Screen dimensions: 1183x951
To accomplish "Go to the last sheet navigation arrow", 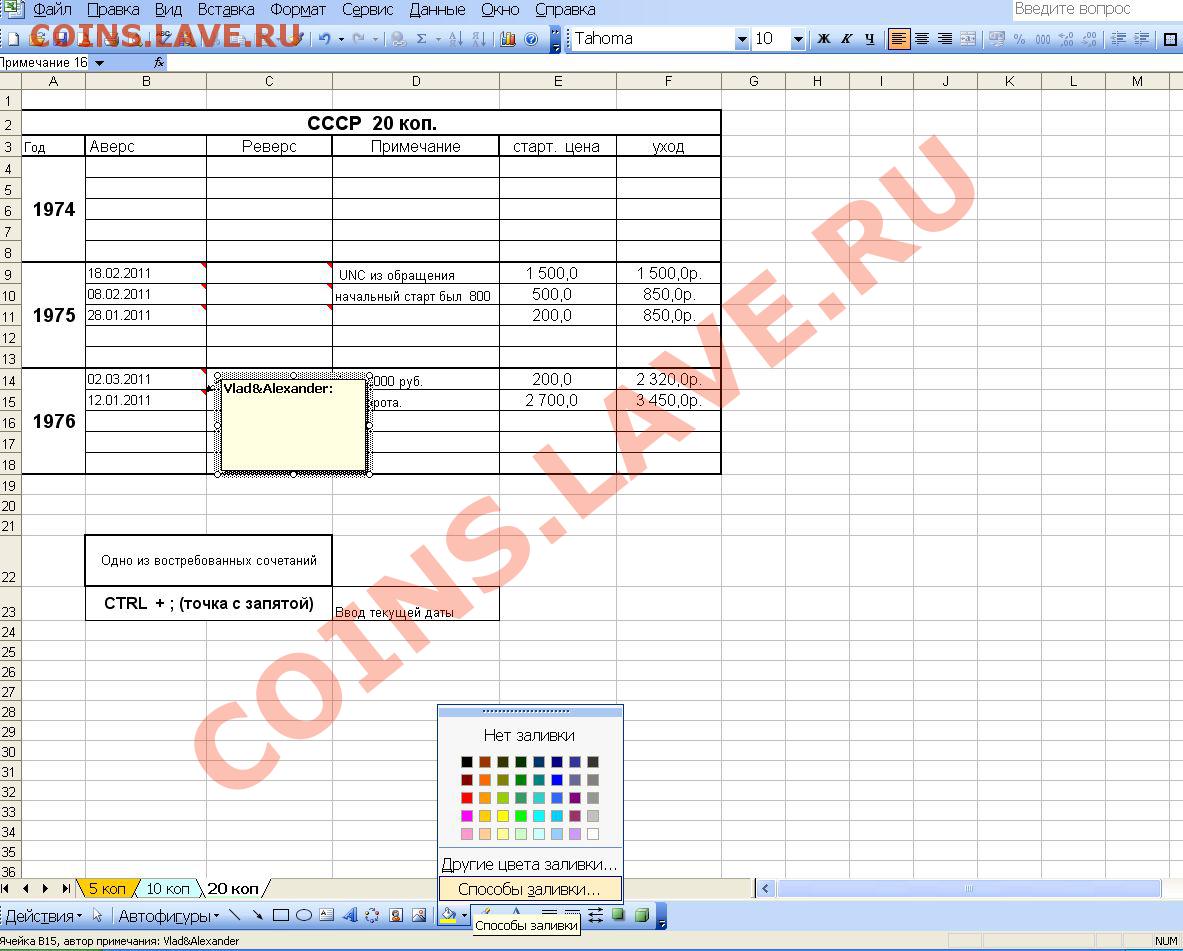I will (x=66, y=888).
